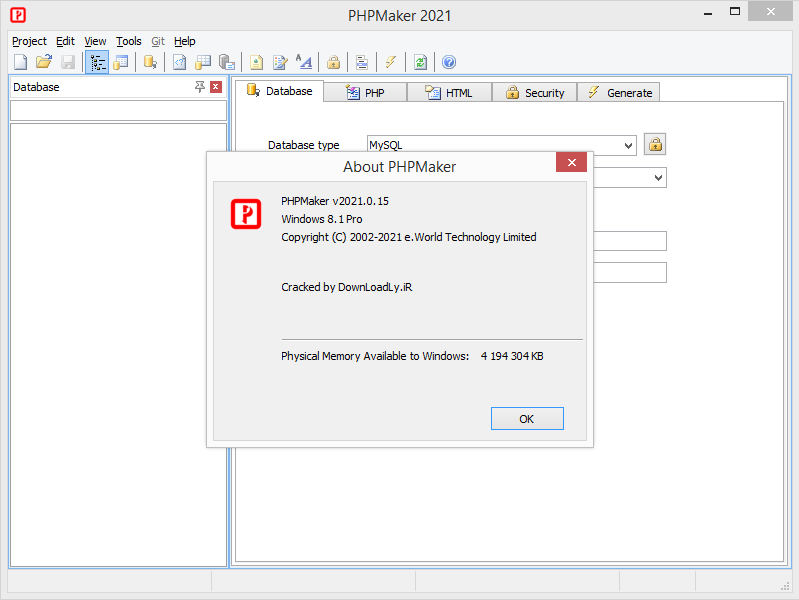Switch to the Generate tab
The width and height of the screenshot is (799, 600).
(x=619, y=93)
